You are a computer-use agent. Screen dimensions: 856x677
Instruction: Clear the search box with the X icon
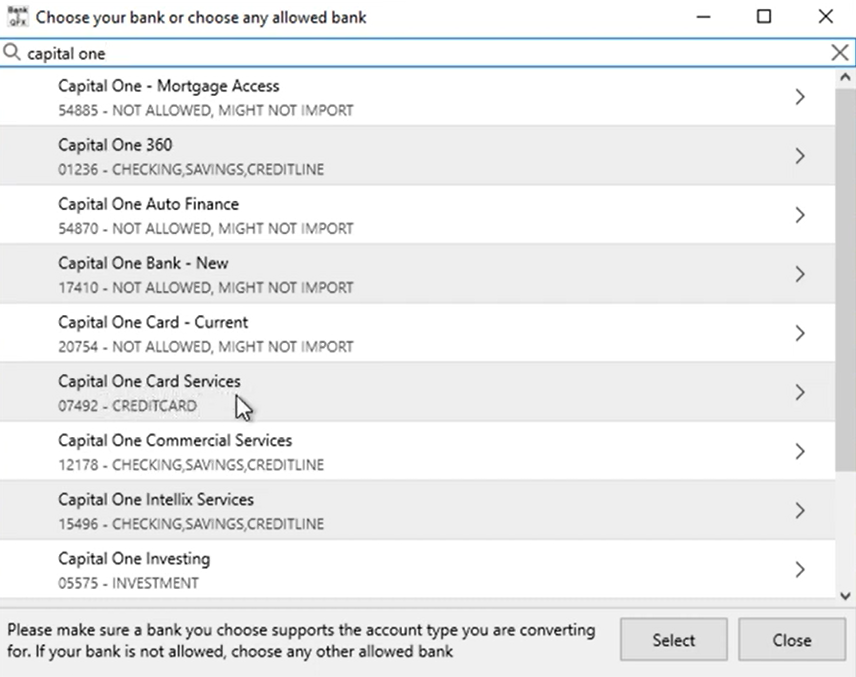pyautogui.click(x=840, y=53)
